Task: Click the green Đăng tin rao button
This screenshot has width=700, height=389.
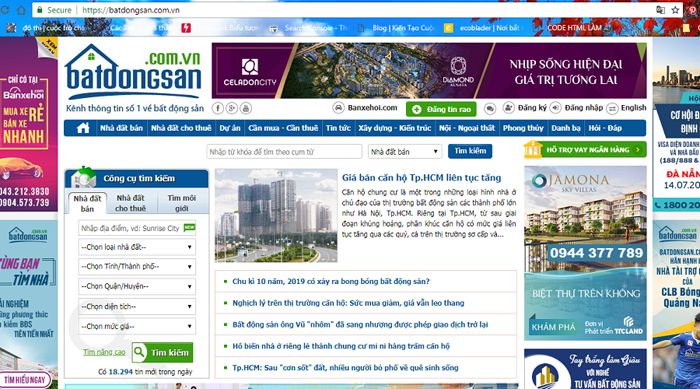Action: tap(441, 109)
